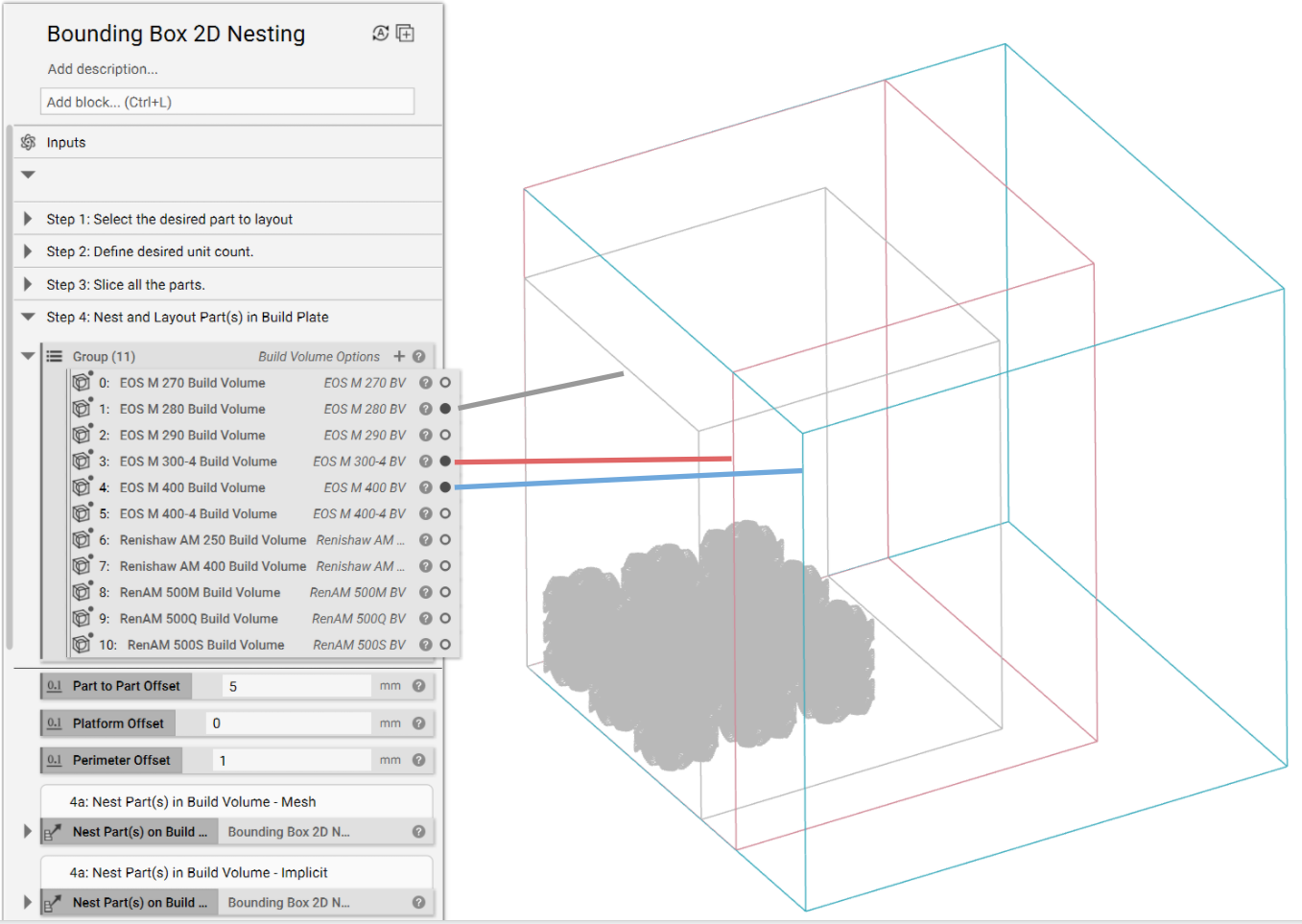This screenshot has height=924, width=1302.
Task: Click the Group (11) list icon
Action: click(55, 356)
